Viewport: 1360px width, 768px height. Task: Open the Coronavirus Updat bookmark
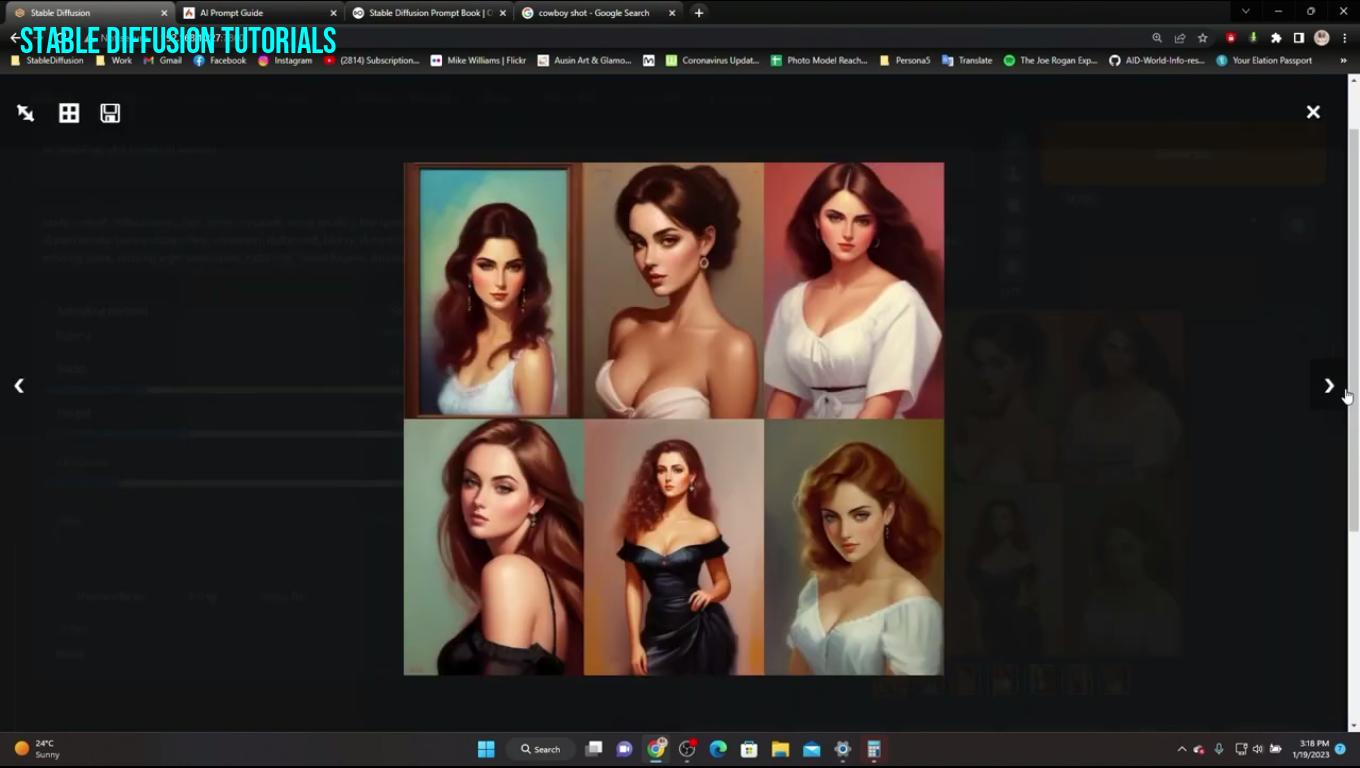[x=713, y=60]
